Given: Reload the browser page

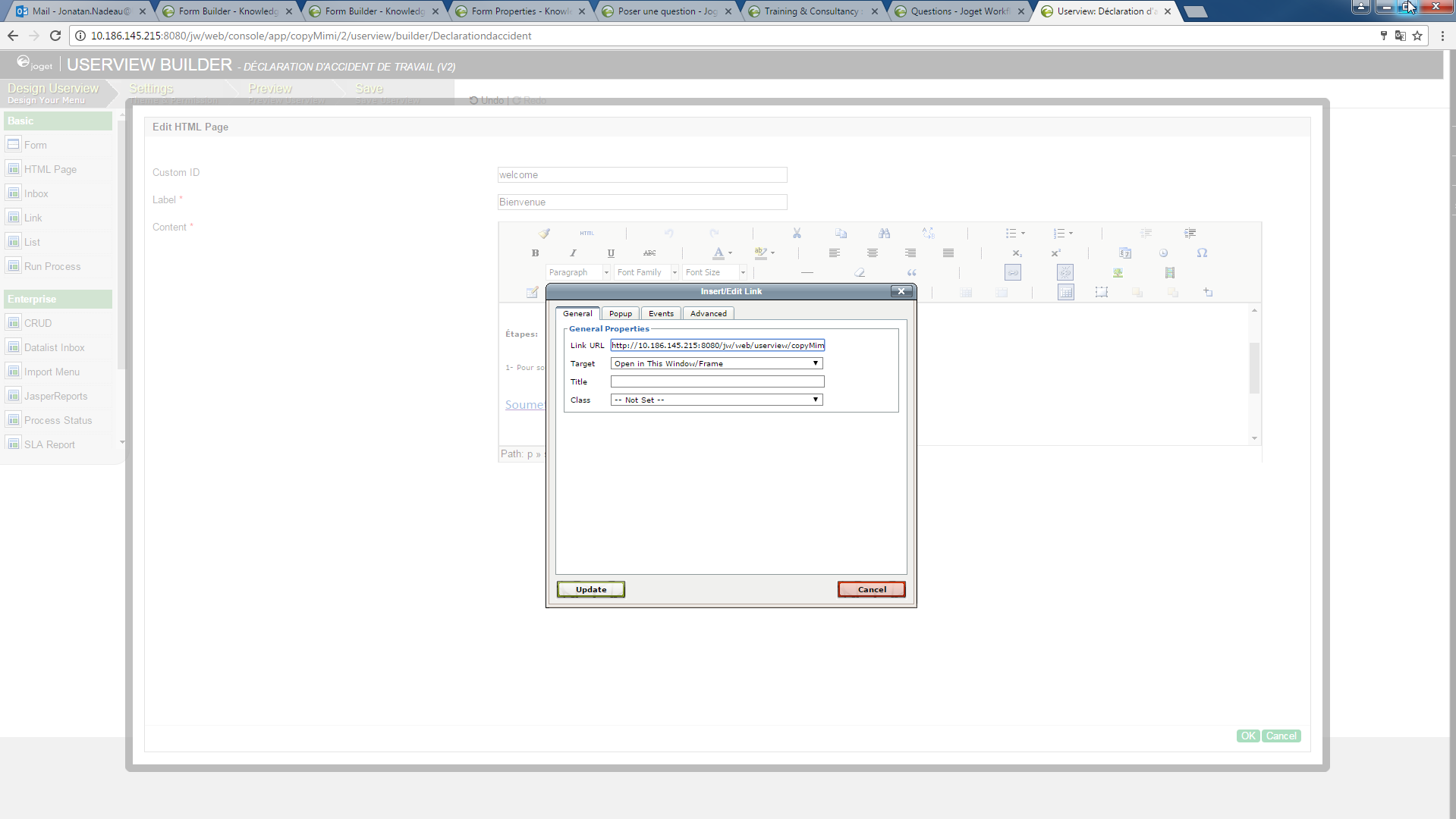Looking at the screenshot, I should point(55,36).
